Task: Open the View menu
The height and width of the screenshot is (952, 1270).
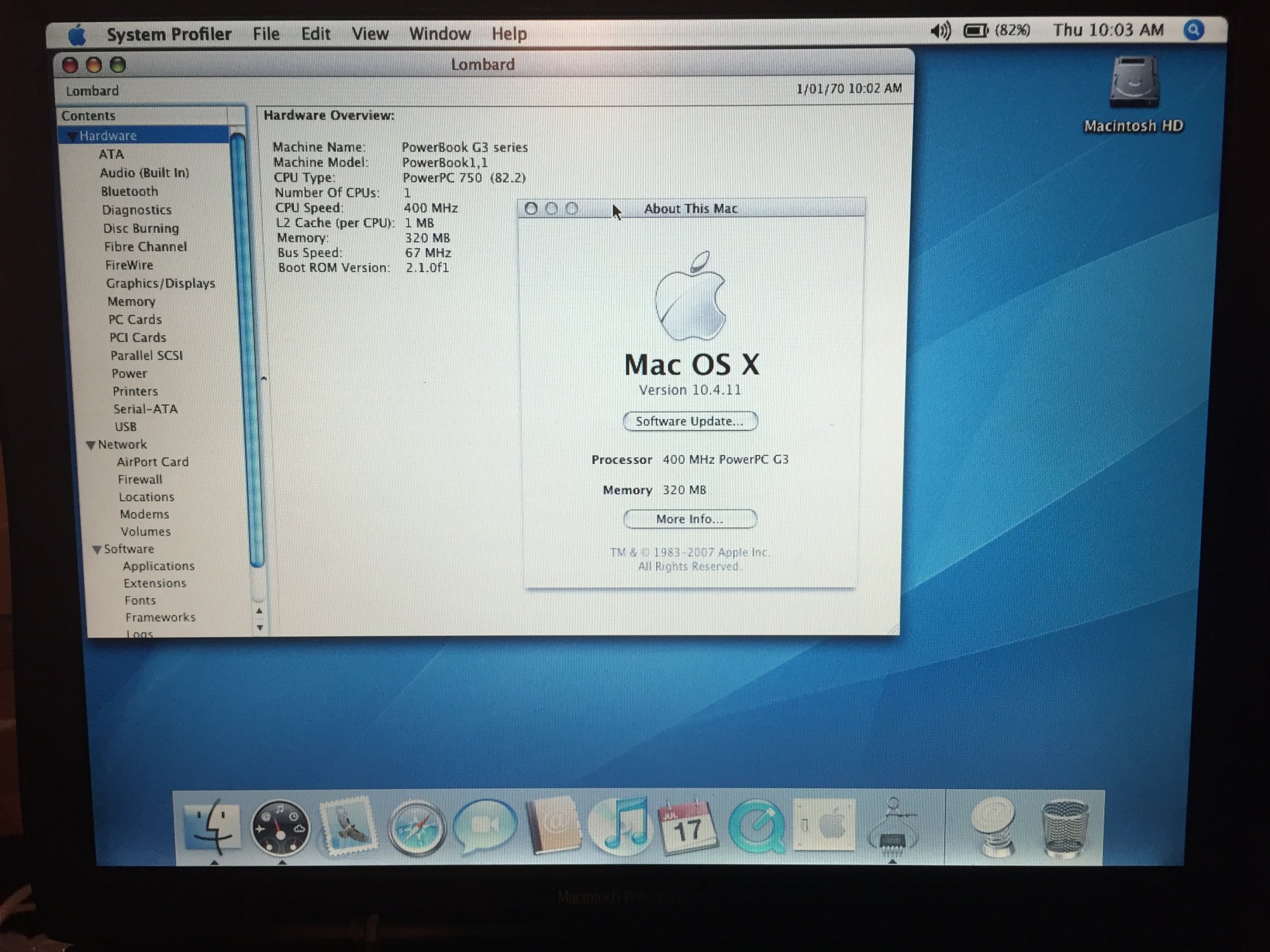Action: tap(370, 34)
